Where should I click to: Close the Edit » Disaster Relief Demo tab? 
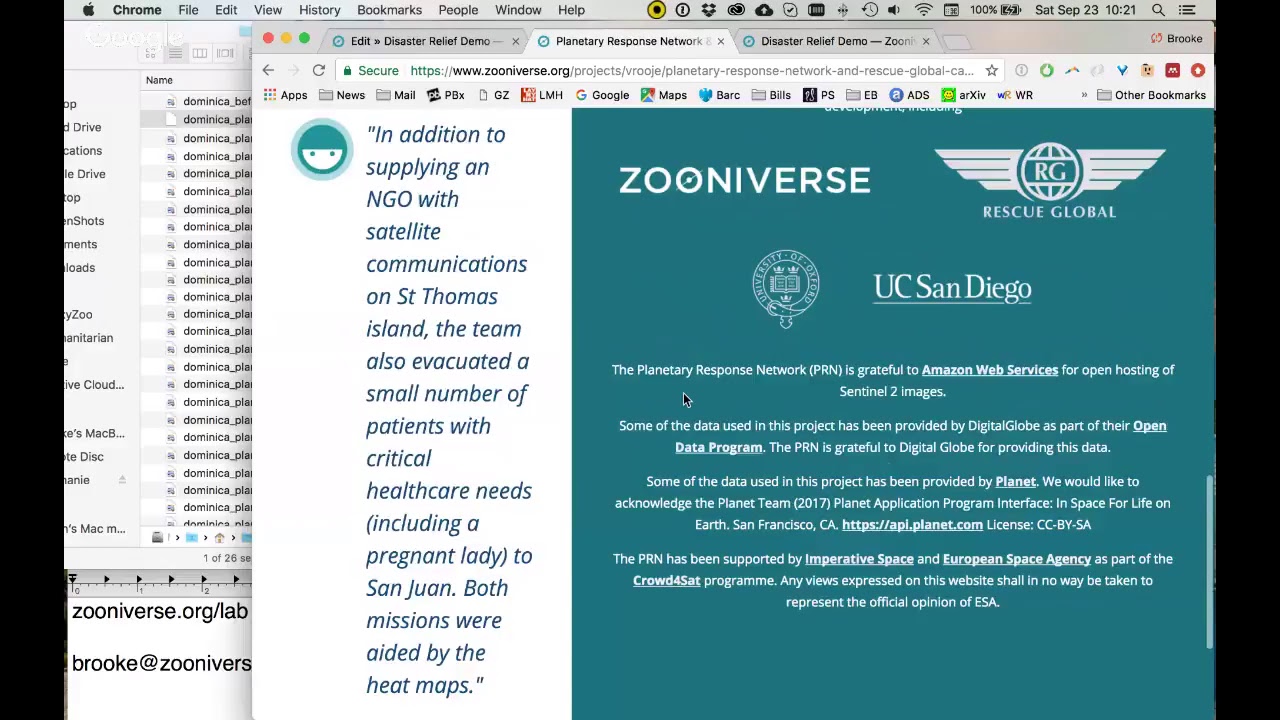pyautogui.click(x=515, y=41)
